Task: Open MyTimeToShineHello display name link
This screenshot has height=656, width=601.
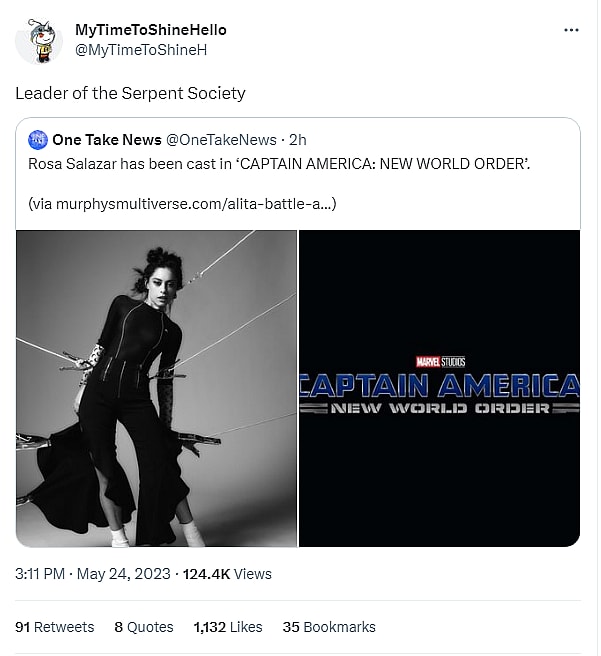Action: pos(150,30)
